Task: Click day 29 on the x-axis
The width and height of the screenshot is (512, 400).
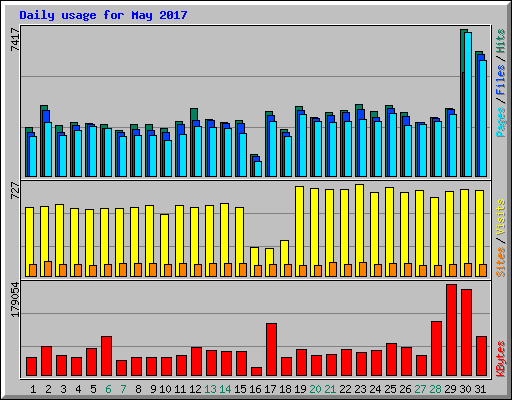Action: (450, 389)
